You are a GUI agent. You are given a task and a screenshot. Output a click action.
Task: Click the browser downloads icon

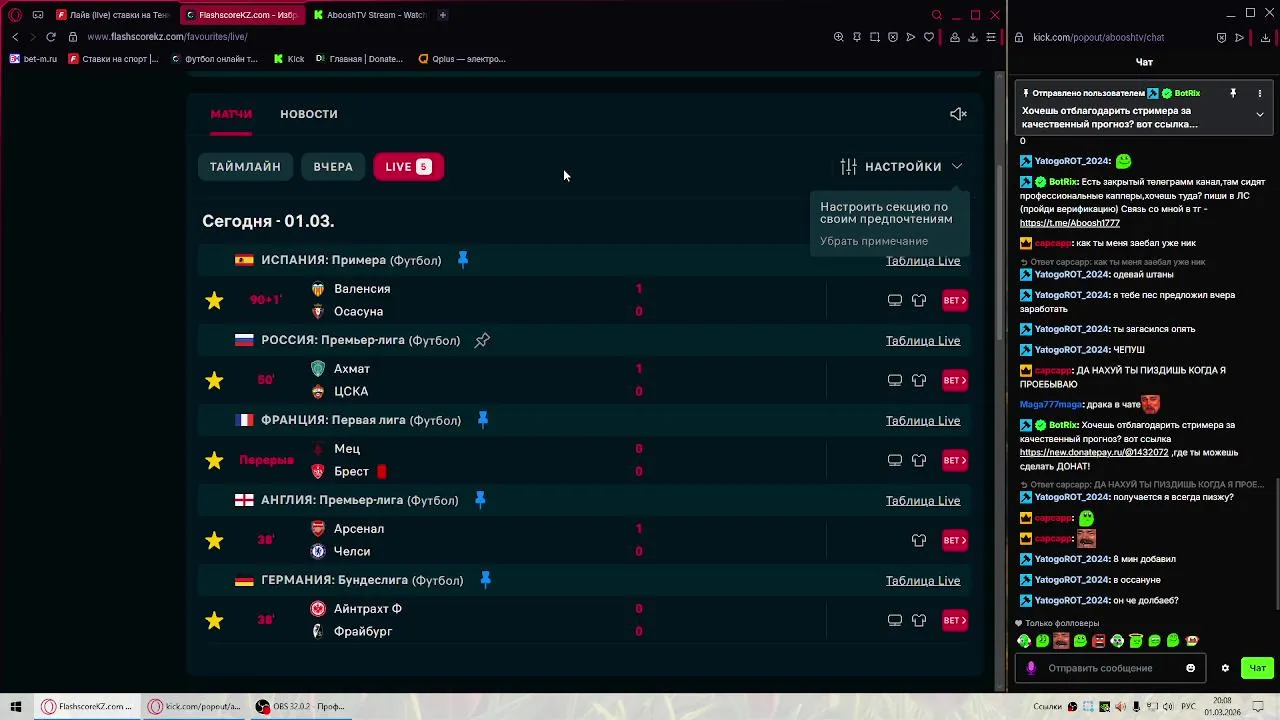(973, 37)
